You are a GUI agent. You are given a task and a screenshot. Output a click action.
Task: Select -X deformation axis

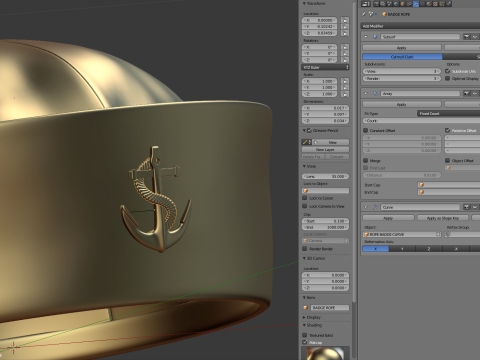coord(456,248)
